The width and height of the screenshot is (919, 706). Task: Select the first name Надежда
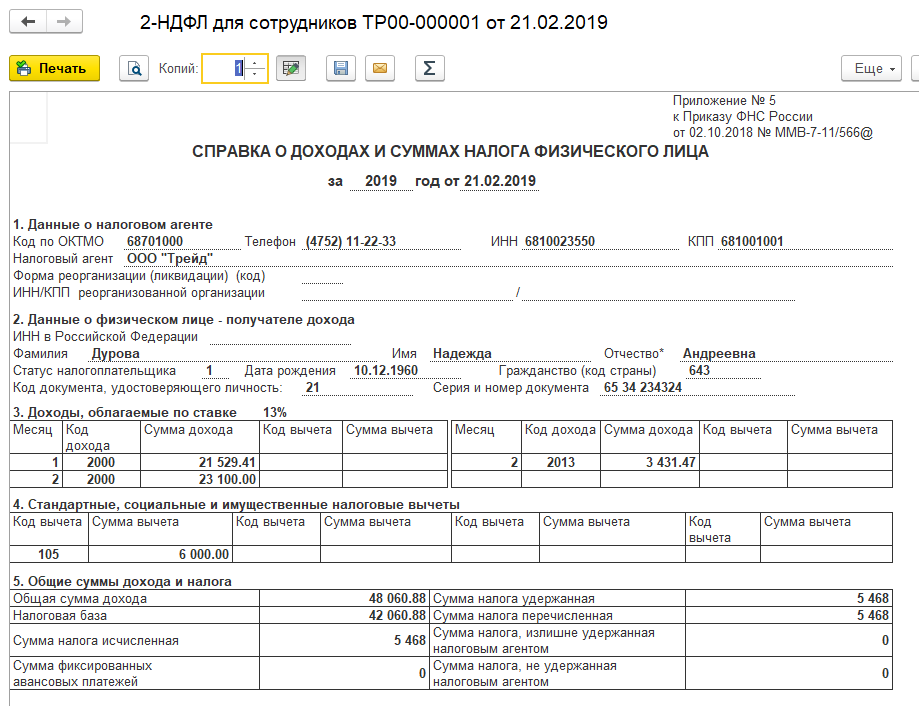[462, 354]
